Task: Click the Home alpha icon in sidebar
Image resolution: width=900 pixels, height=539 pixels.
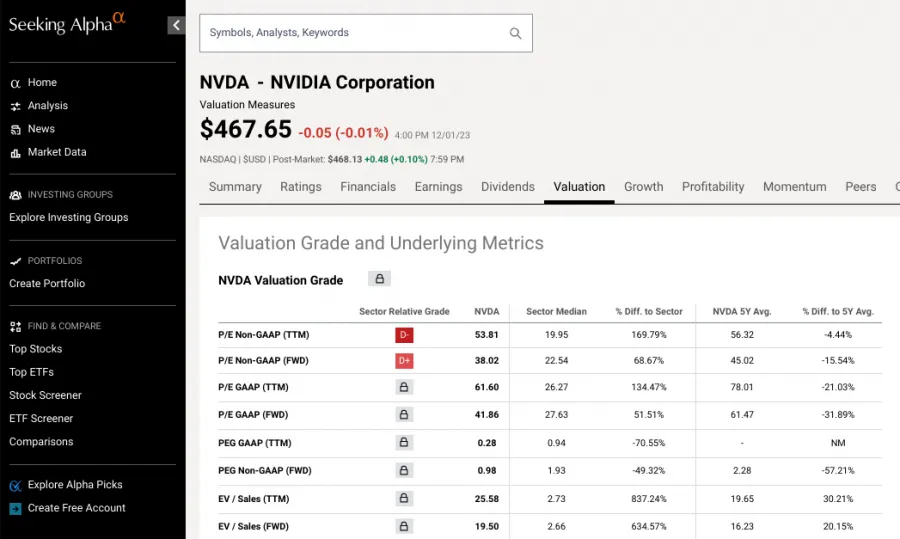Action: pyautogui.click(x=16, y=83)
